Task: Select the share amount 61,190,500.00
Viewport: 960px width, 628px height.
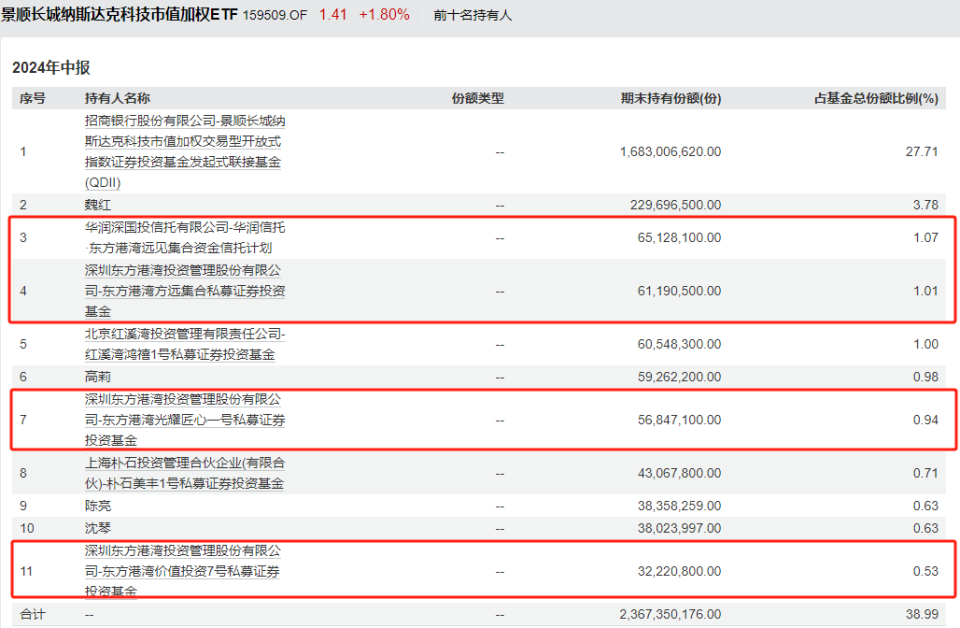Action: [x=680, y=291]
